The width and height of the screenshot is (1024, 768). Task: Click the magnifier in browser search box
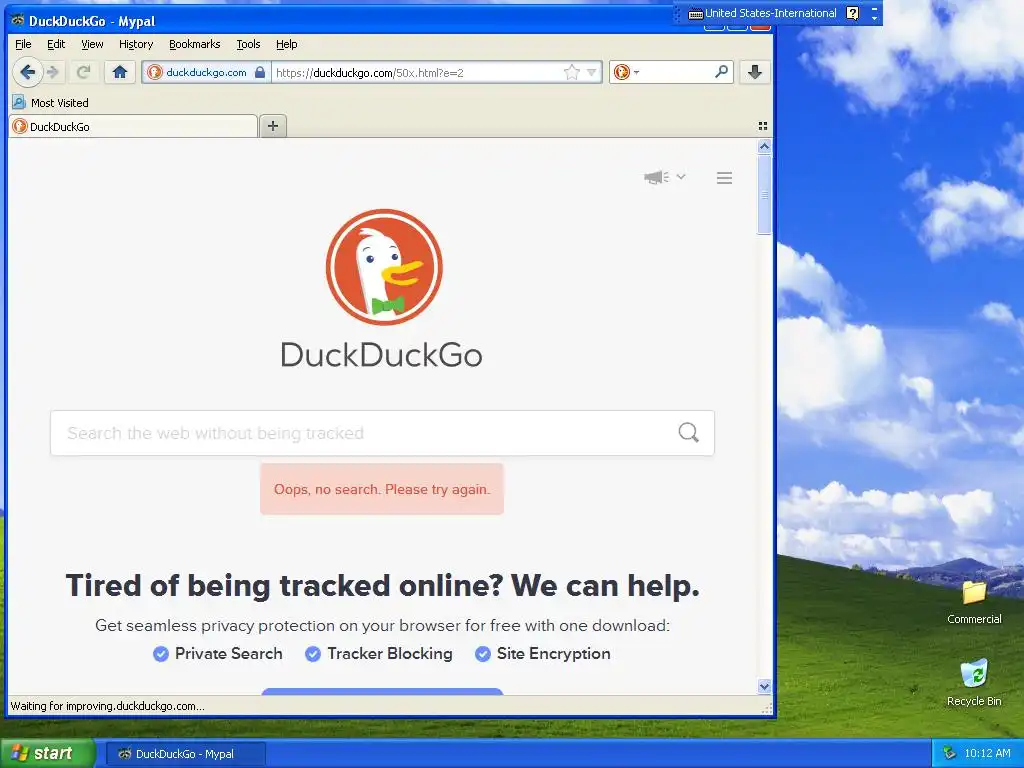[722, 72]
